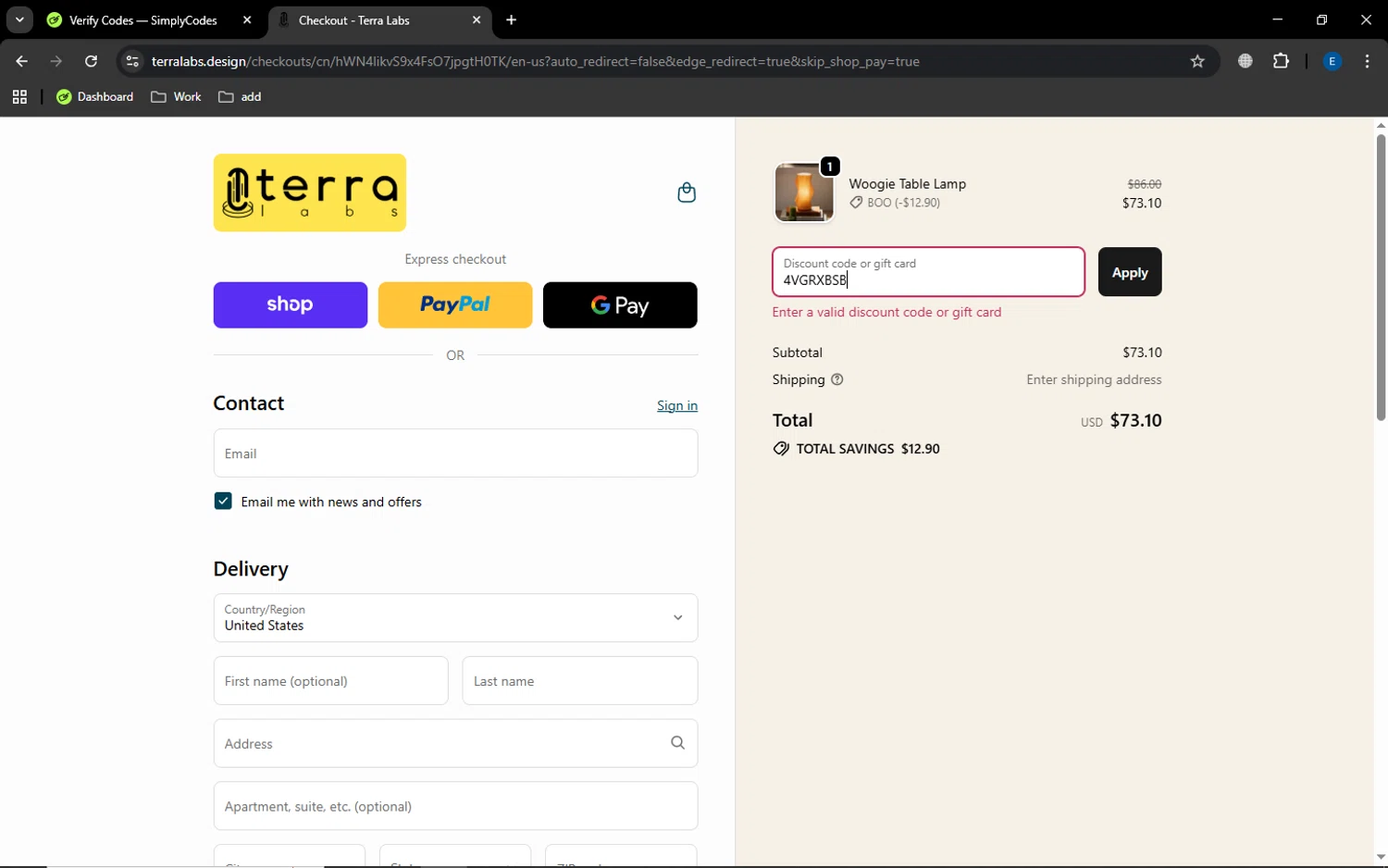Click the Subtotal $73.10 value
Viewport: 1388px width, 868px height.
click(1142, 353)
